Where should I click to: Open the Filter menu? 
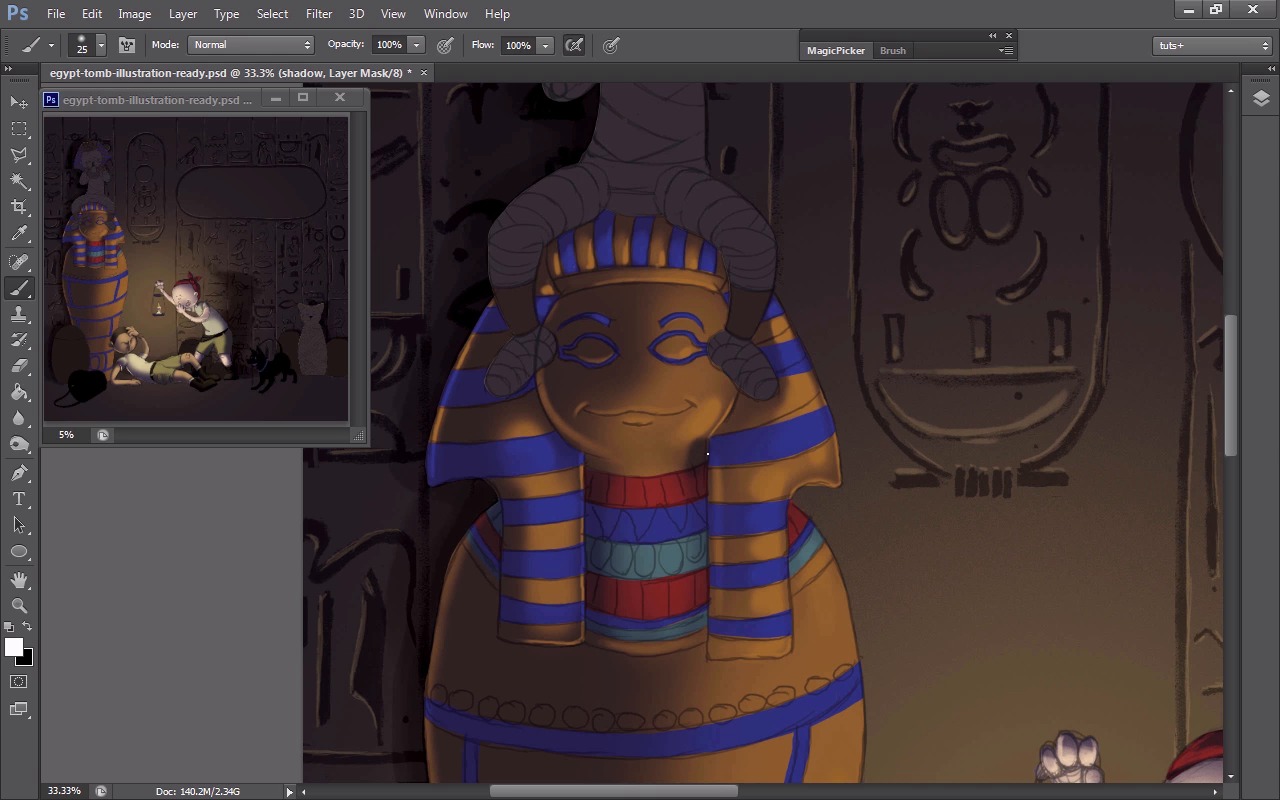[319, 14]
